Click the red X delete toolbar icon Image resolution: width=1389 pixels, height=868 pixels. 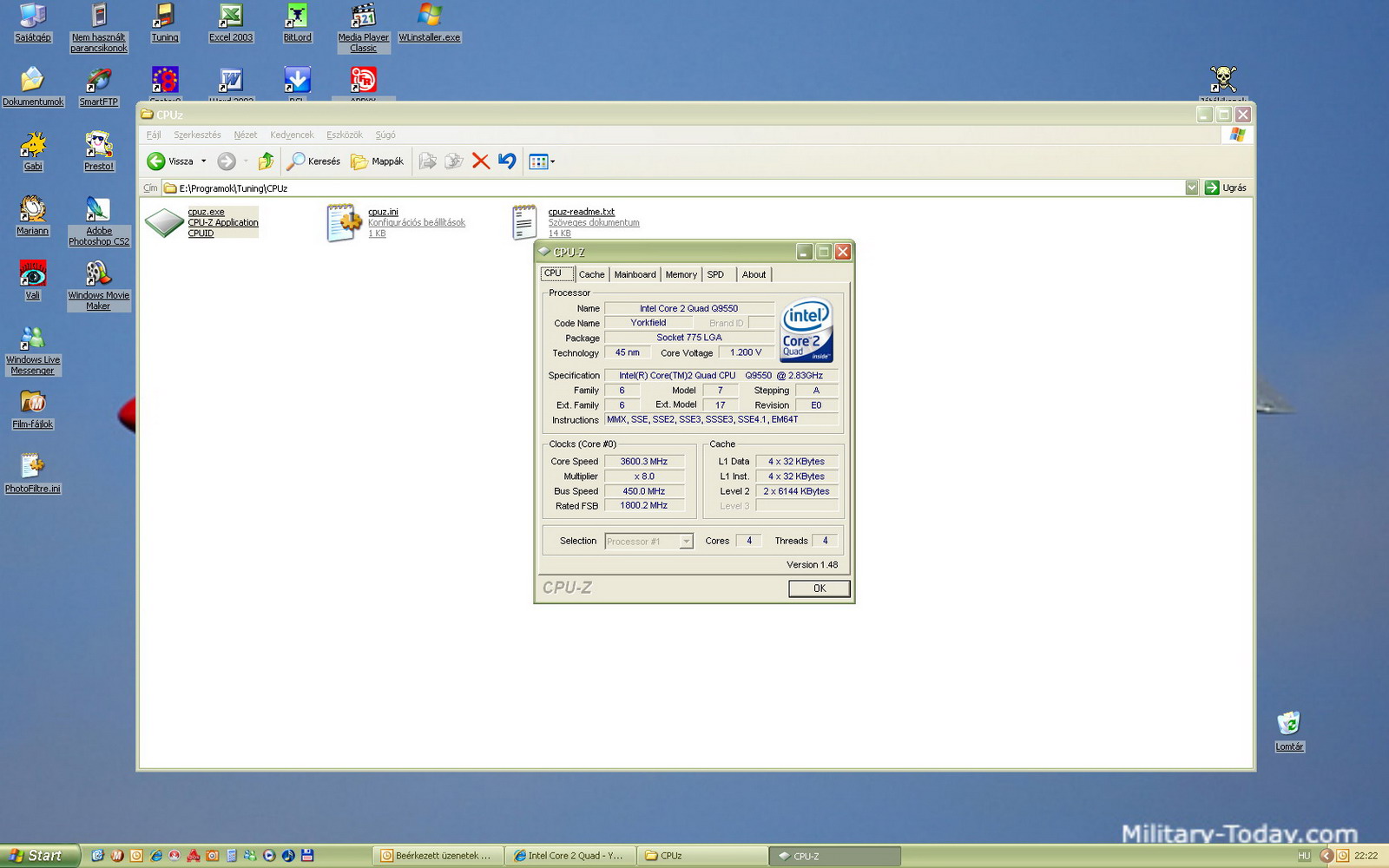pyautogui.click(x=480, y=161)
